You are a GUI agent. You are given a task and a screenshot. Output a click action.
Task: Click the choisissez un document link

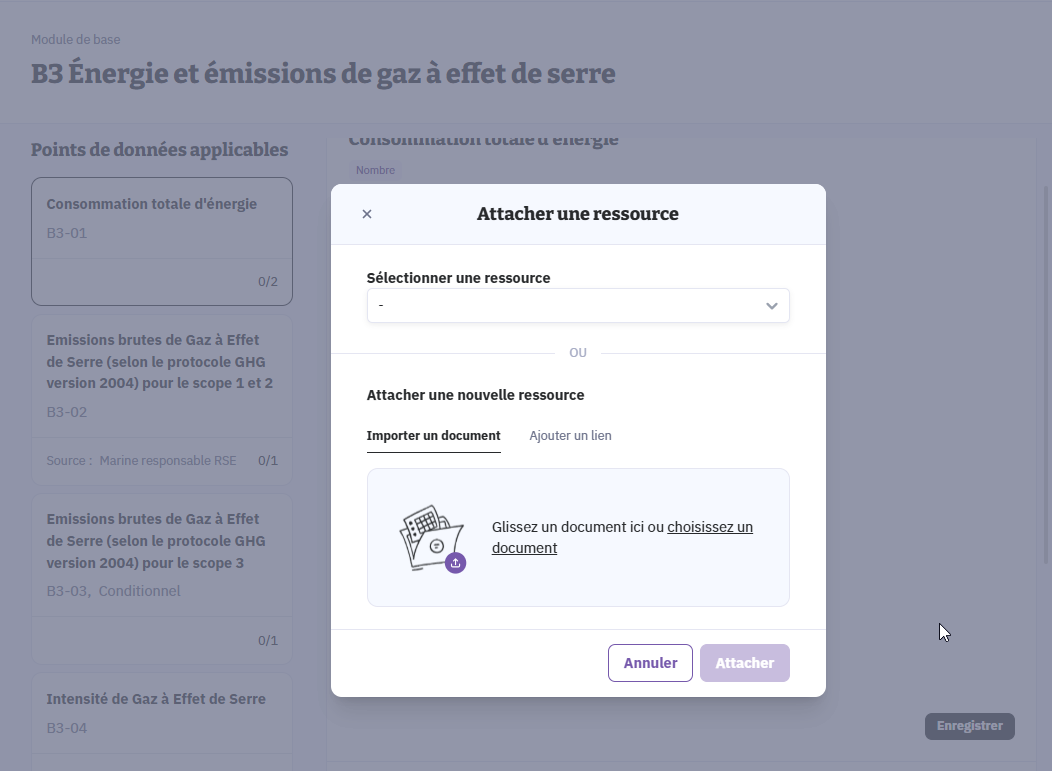tap(709, 527)
